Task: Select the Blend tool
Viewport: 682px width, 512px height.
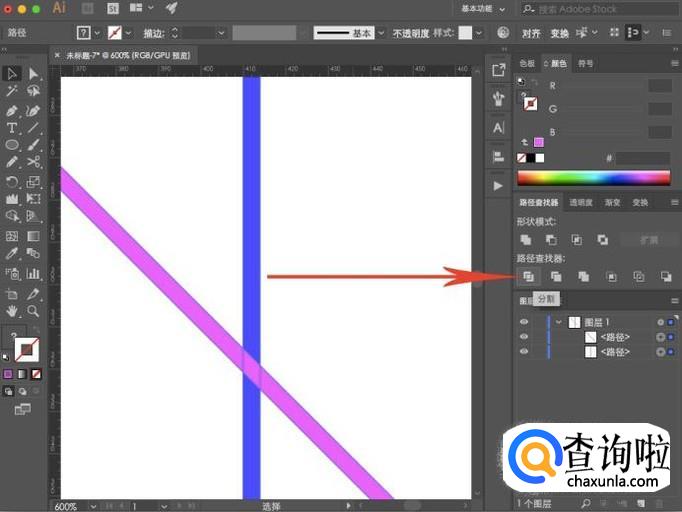Action: [33, 253]
